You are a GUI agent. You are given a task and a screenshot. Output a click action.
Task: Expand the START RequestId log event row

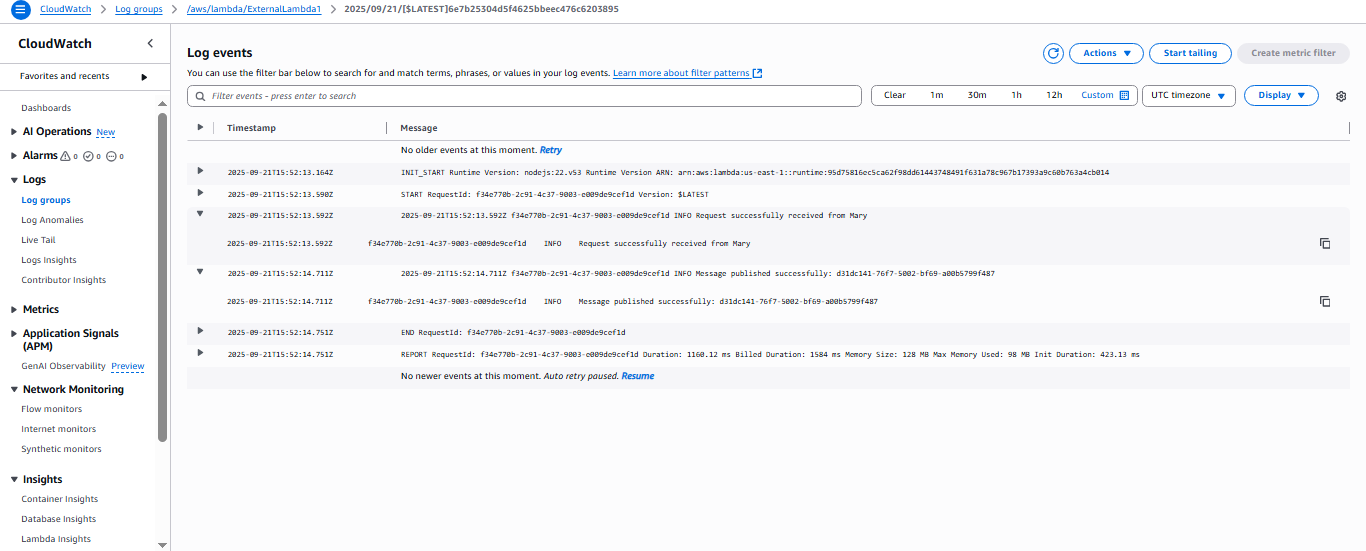200,192
